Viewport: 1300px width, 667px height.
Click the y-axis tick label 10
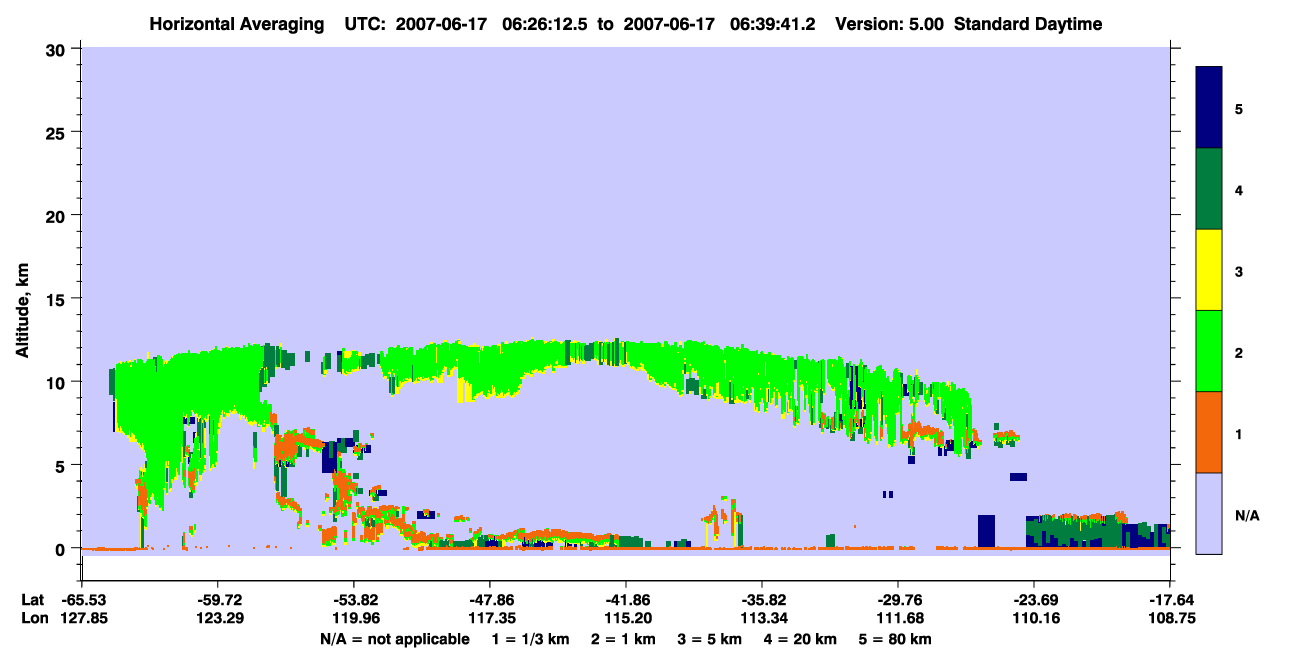tap(58, 382)
